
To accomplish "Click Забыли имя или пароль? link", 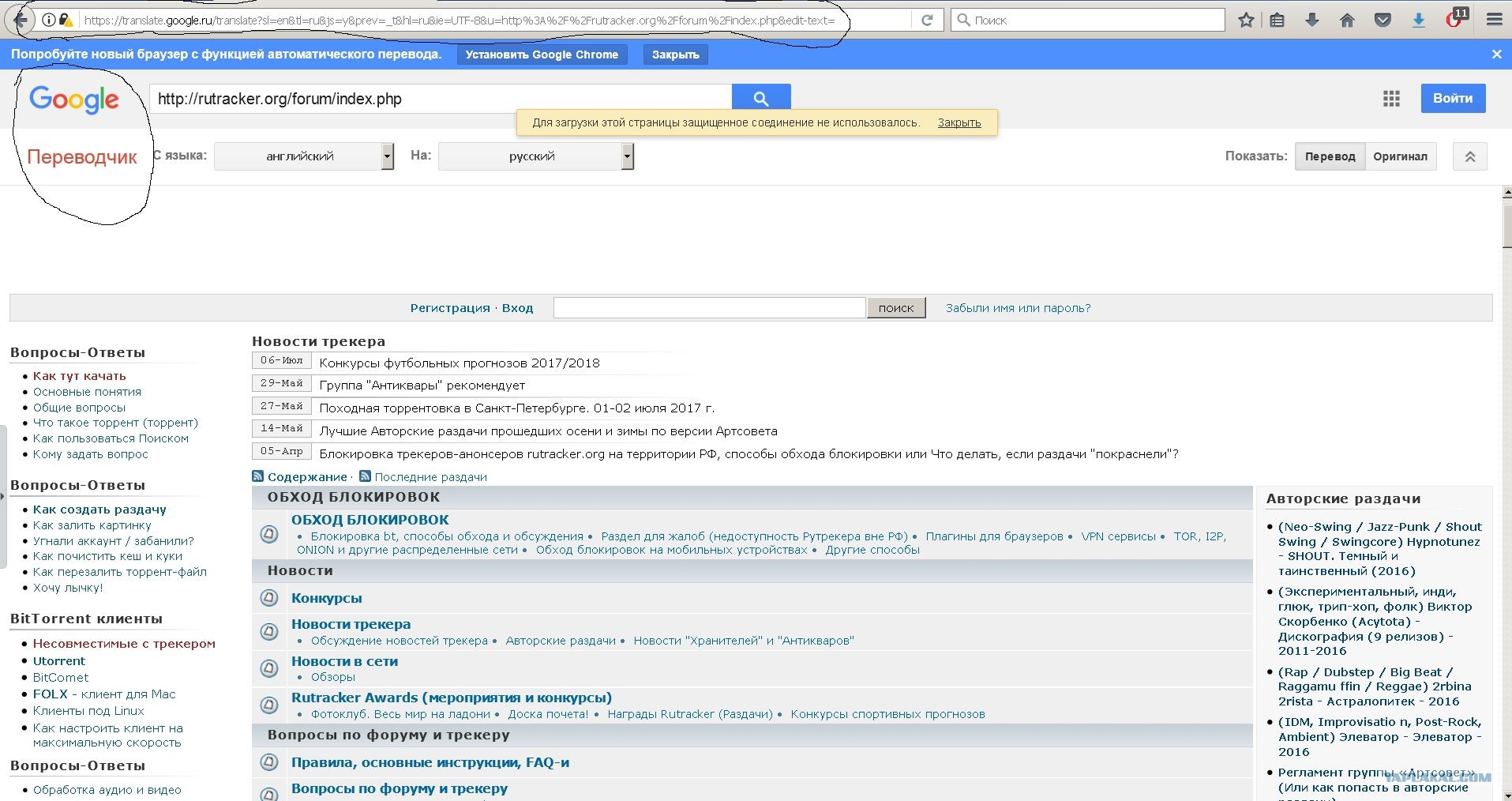I will tap(1019, 308).
